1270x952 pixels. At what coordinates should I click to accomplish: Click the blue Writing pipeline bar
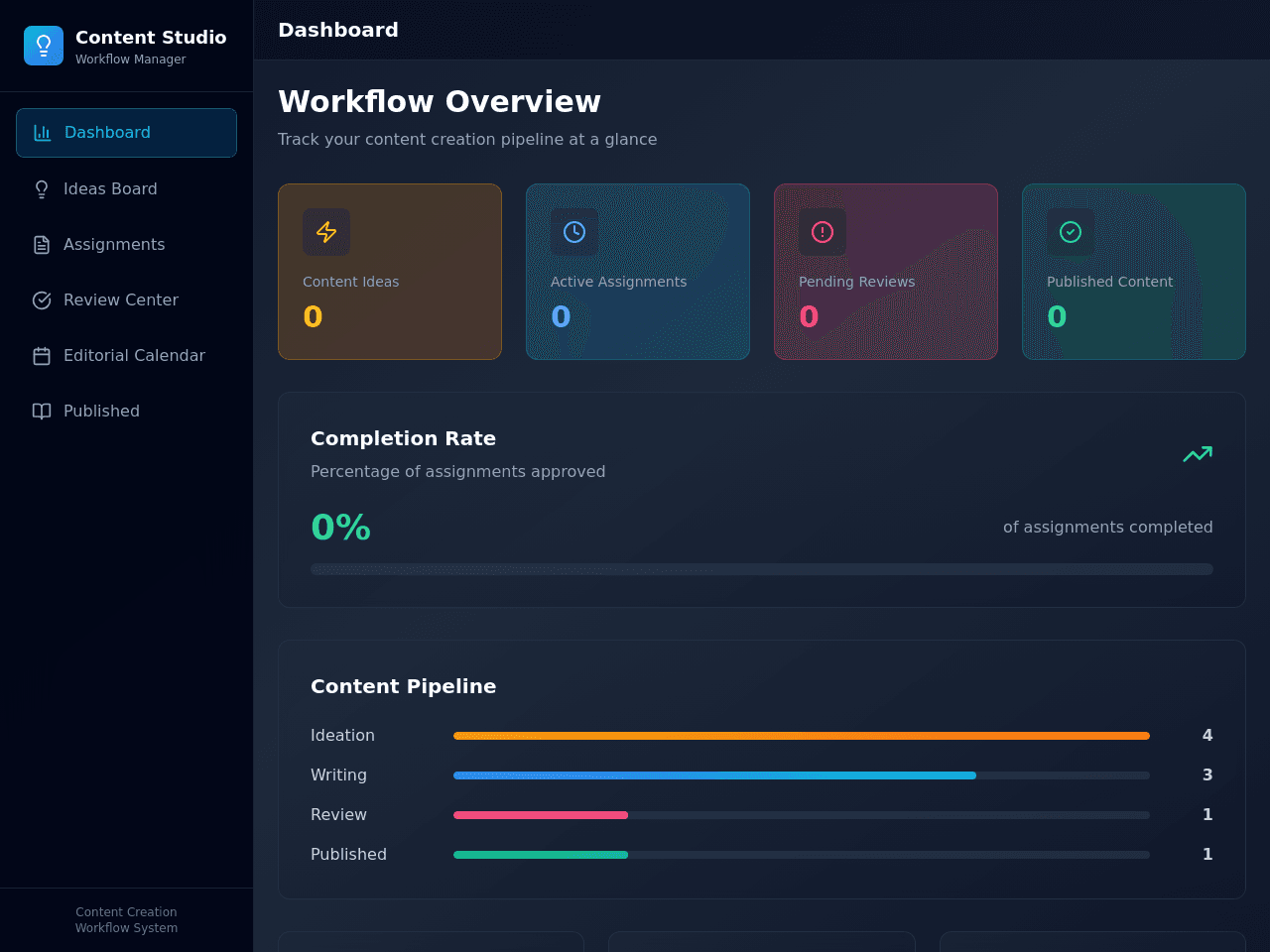click(x=714, y=775)
